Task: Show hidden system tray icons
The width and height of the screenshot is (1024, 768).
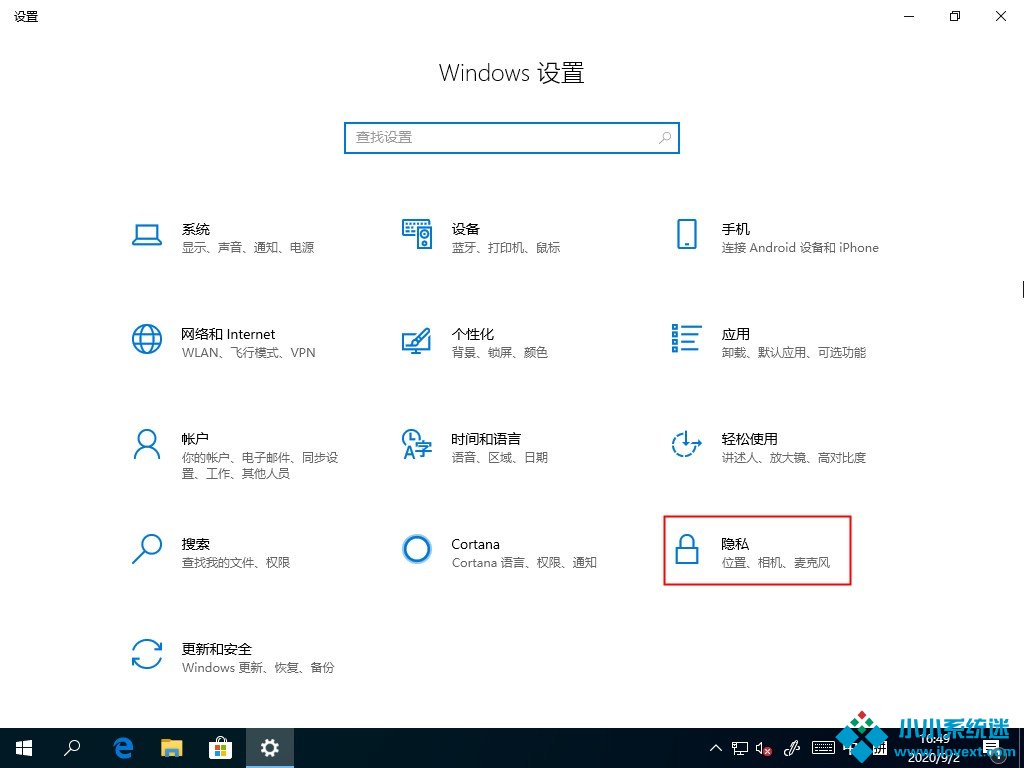Action: click(x=716, y=748)
